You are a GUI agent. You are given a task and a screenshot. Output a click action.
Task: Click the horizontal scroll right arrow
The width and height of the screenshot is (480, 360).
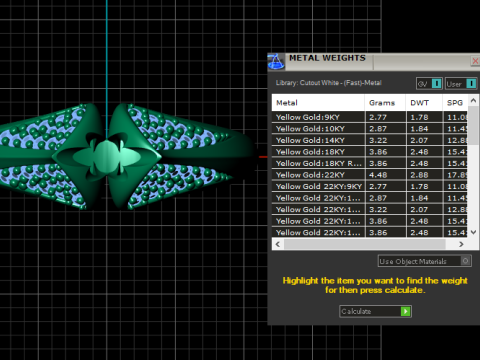[x=461, y=244]
